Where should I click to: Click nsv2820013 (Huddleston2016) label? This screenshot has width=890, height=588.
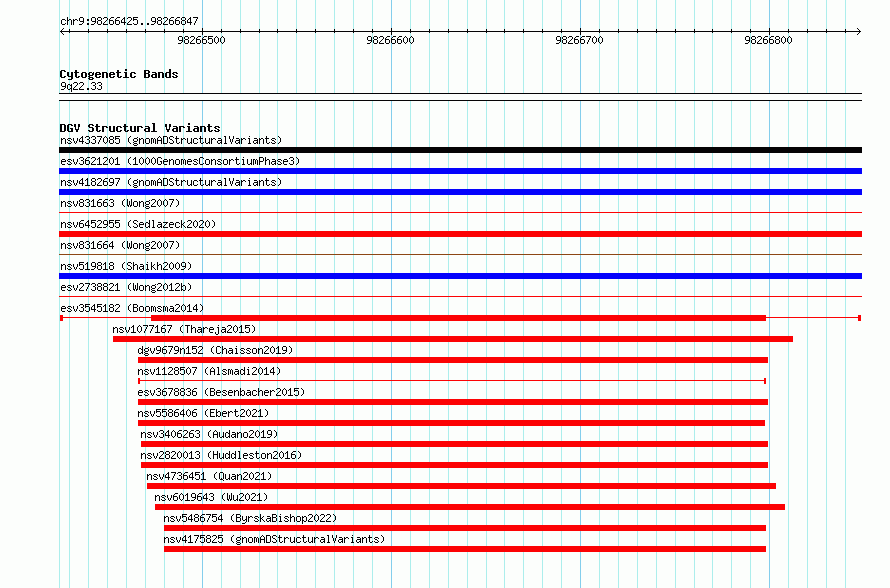pos(221,455)
